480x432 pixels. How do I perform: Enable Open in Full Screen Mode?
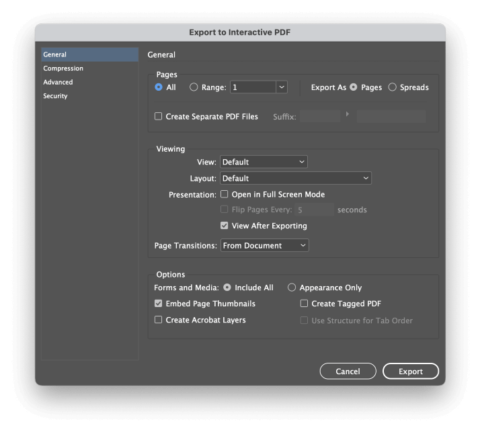pyautogui.click(x=224, y=194)
